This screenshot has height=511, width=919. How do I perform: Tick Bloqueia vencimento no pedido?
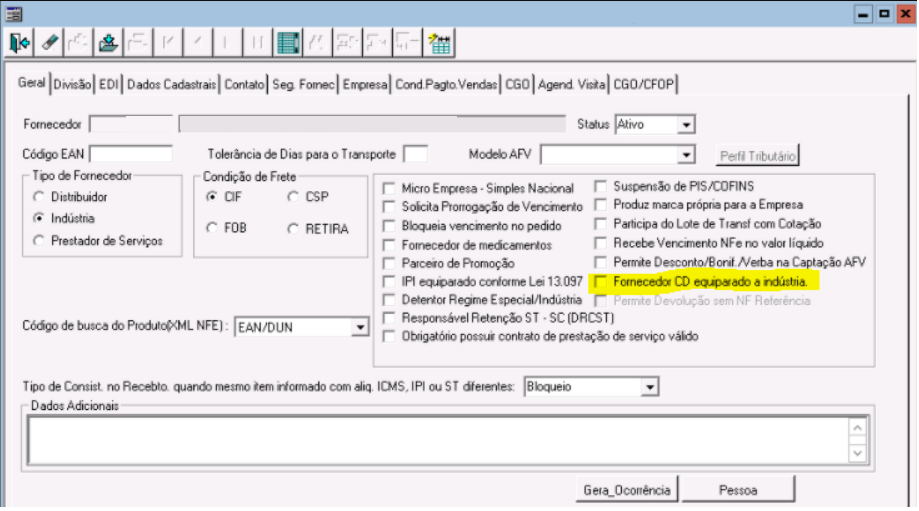(x=389, y=226)
